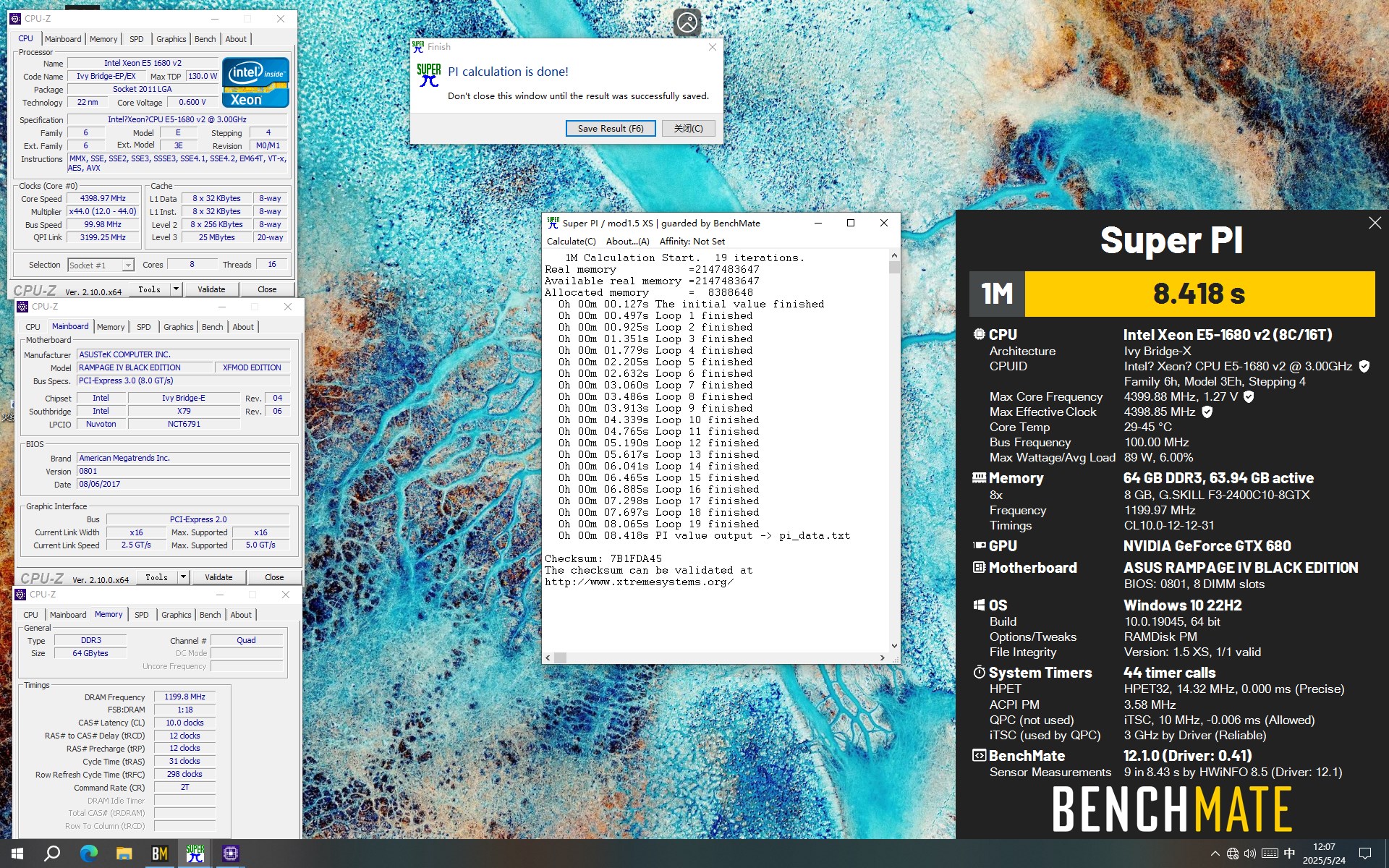Click the Core Speed 4398.97 MHz value

point(103,198)
